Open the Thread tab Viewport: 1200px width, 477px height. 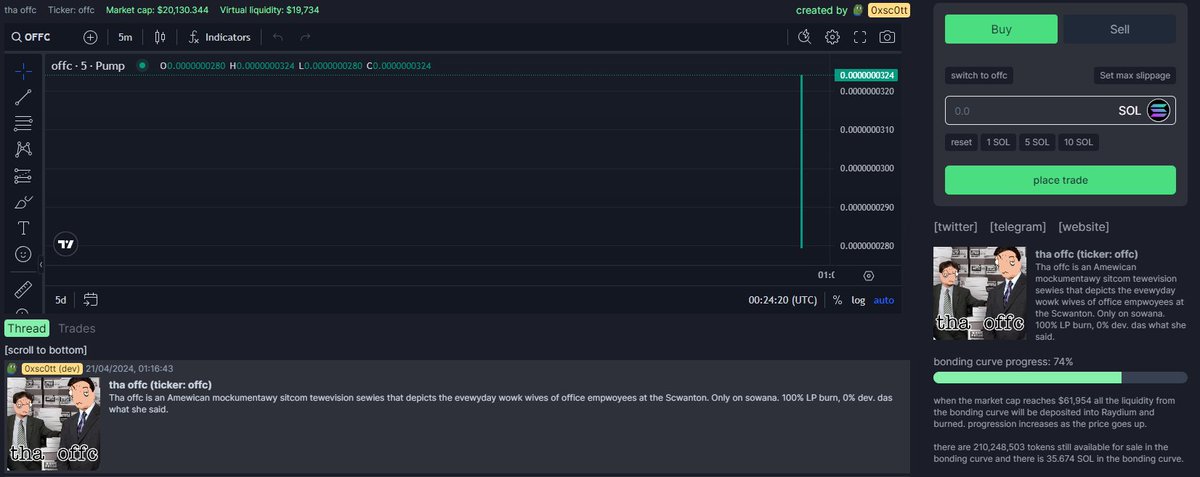[x=27, y=328]
